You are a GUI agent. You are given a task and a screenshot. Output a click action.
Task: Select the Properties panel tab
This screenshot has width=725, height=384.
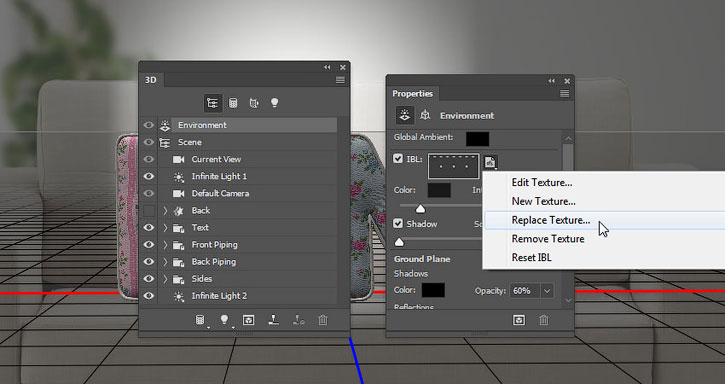(412, 93)
